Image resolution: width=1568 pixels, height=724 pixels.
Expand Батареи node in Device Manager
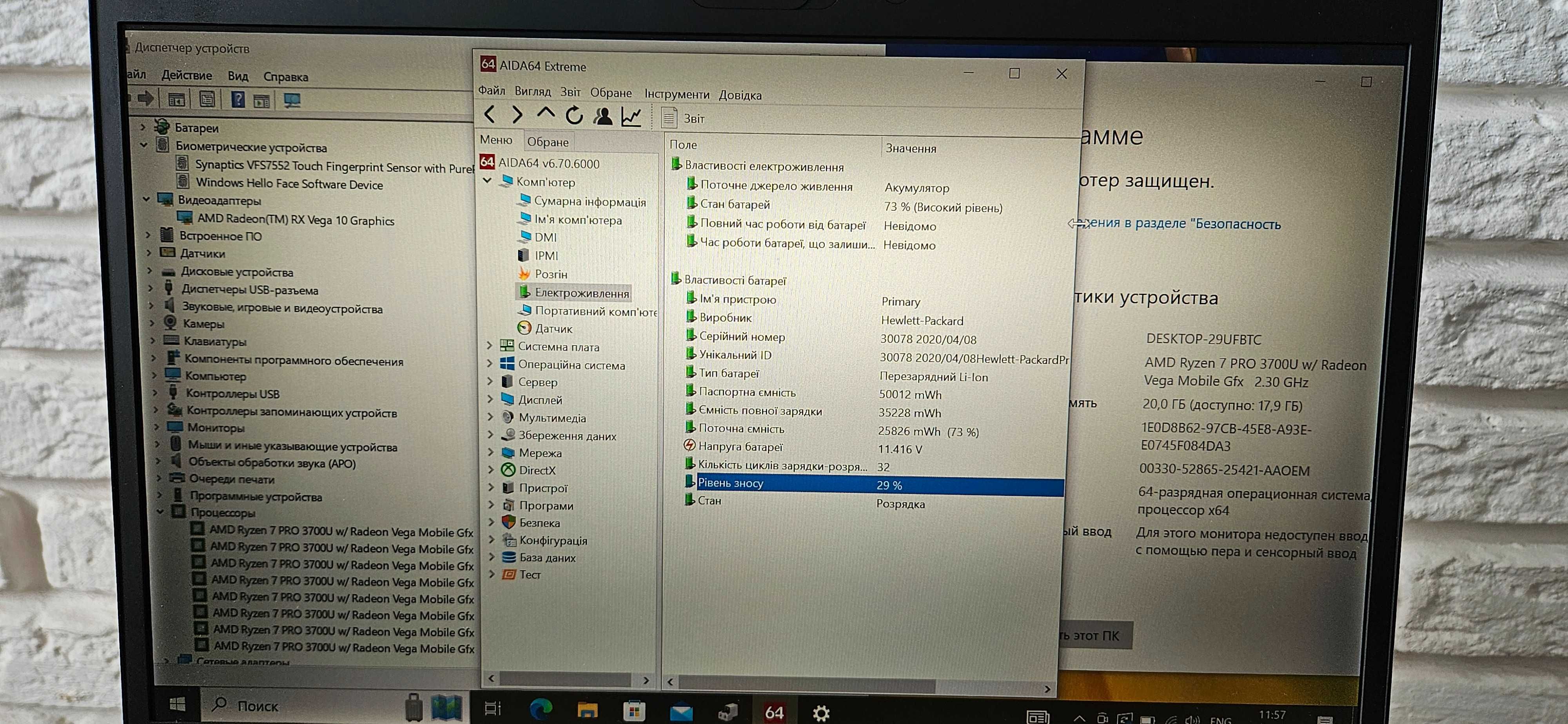143,127
